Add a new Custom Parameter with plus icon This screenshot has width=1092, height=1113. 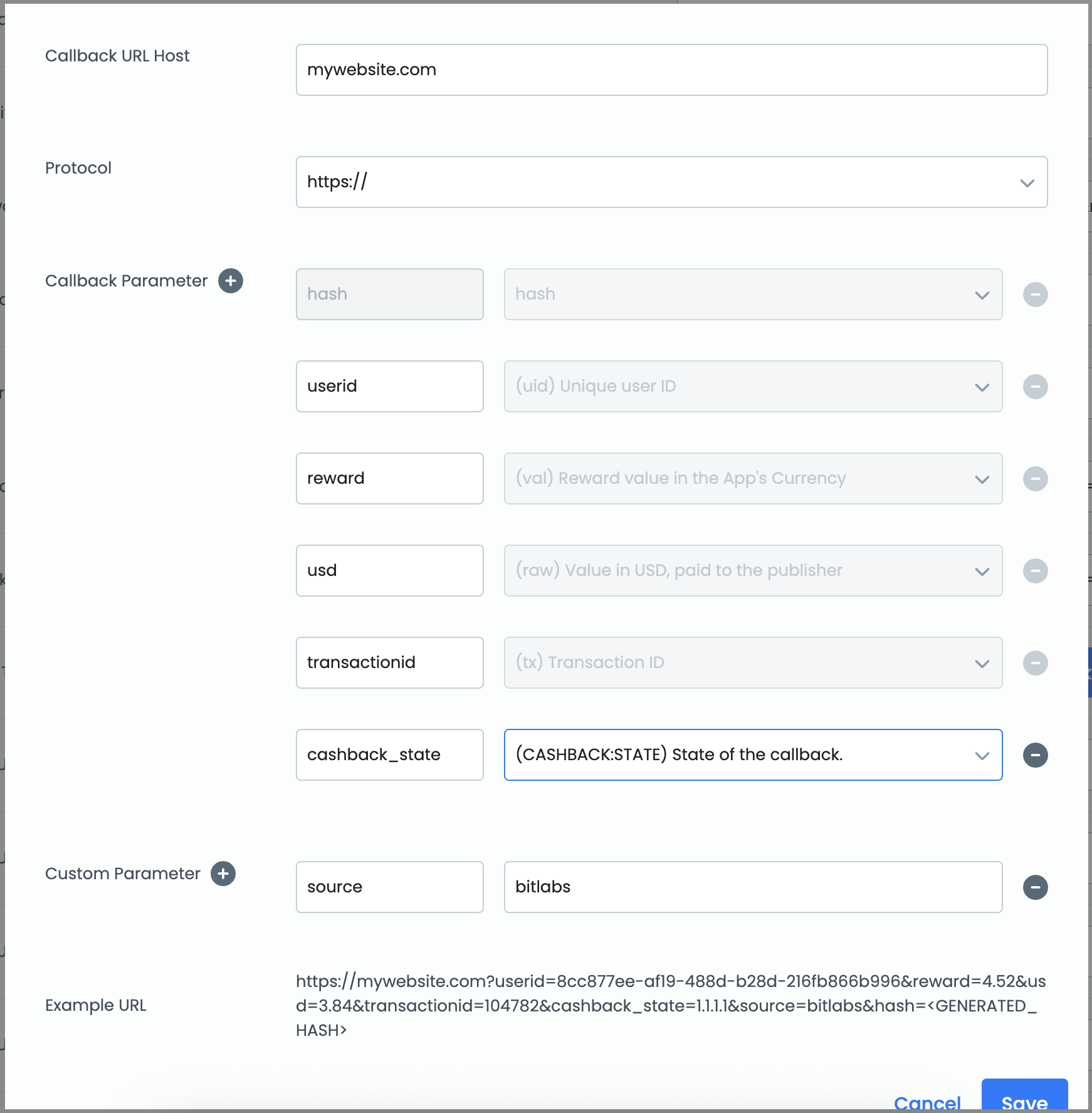223,874
